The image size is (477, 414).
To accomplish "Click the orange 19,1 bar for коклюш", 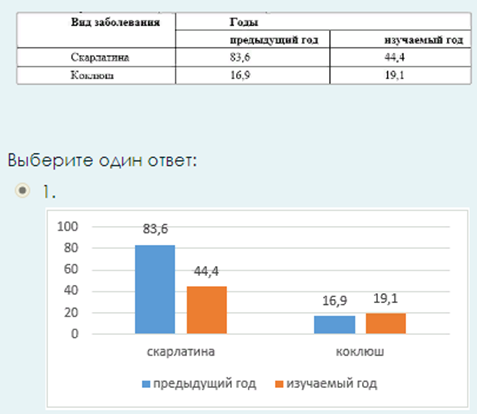I will [x=386, y=323].
